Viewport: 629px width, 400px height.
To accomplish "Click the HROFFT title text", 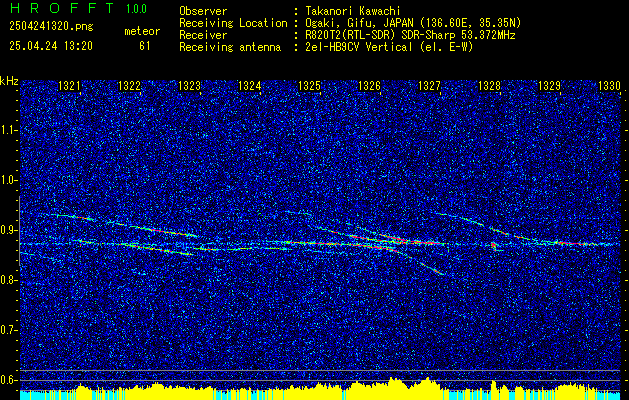I will [62, 8].
